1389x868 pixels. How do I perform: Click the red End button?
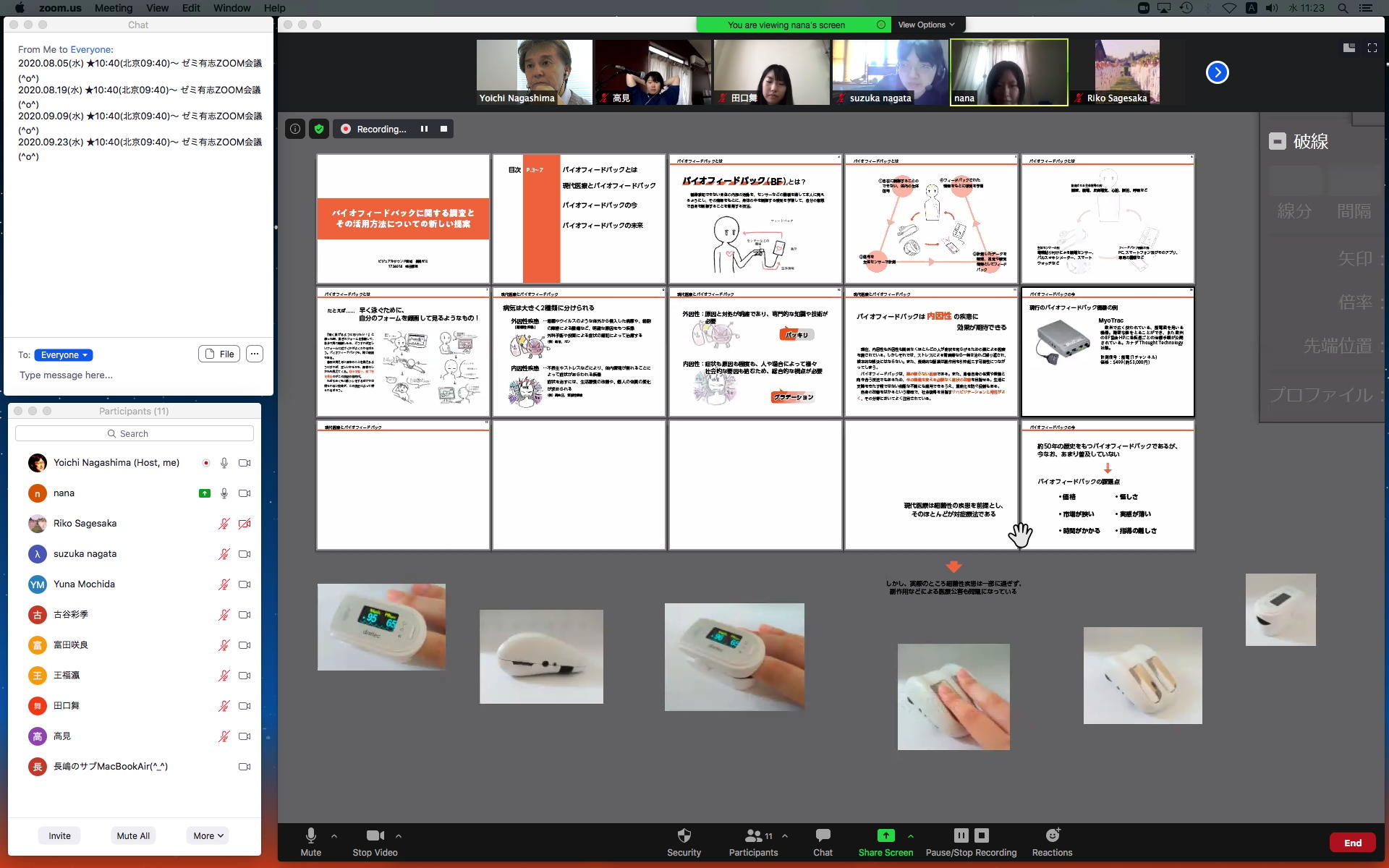[x=1352, y=843]
